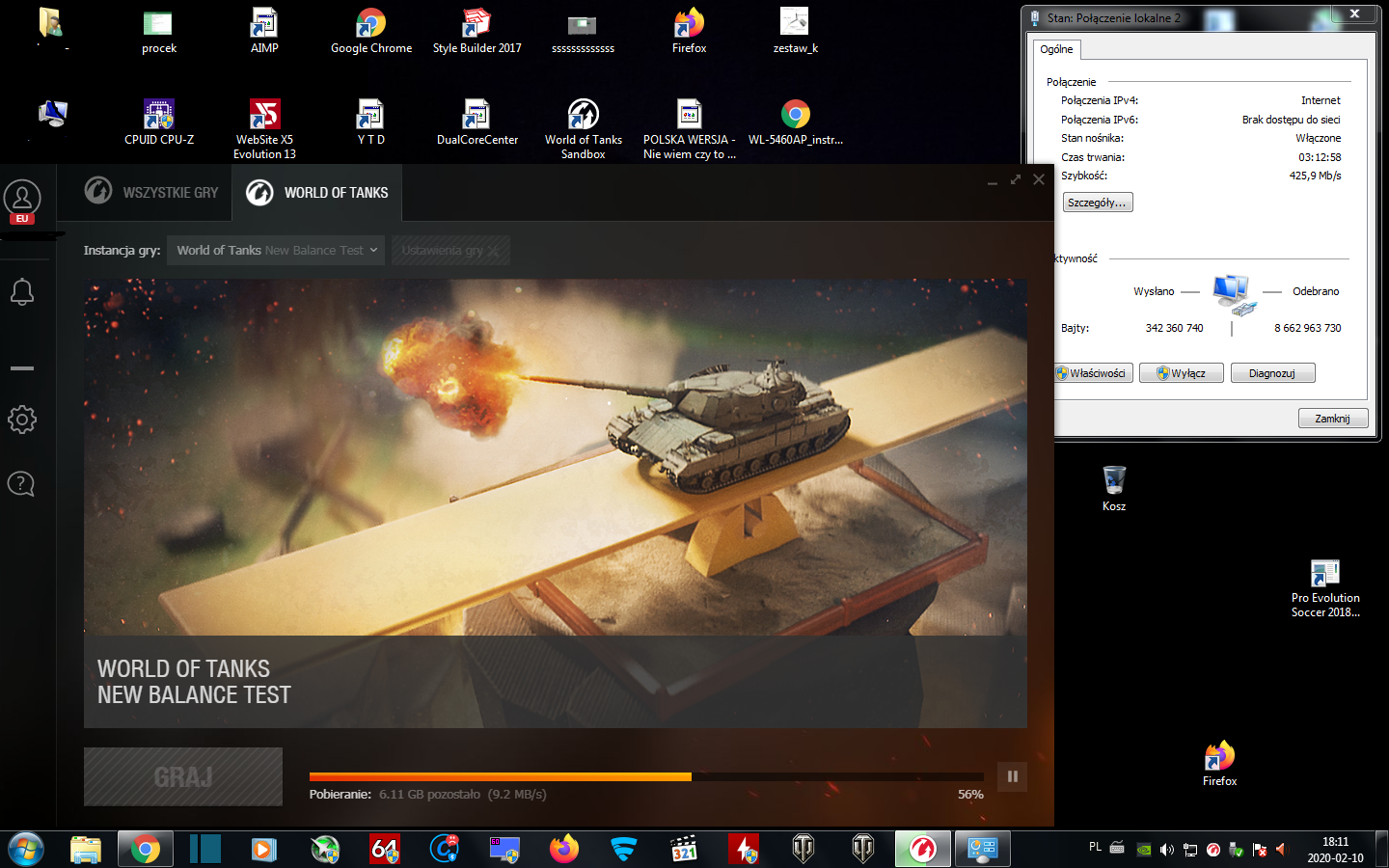
Task: Select the Firefox shortcut below Pro Evolution Soccer
Action: (x=1219, y=764)
